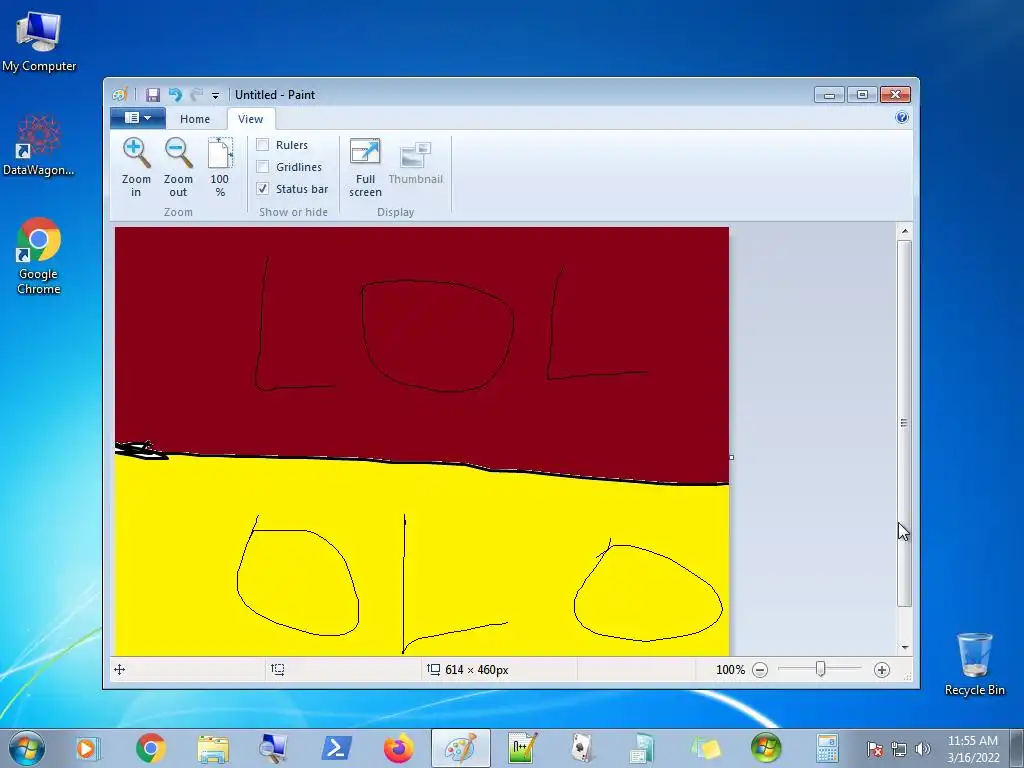Click the scroll down arrow of canvas scrollbar
The height and width of the screenshot is (768, 1024).
pyautogui.click(x=904, y=647)
